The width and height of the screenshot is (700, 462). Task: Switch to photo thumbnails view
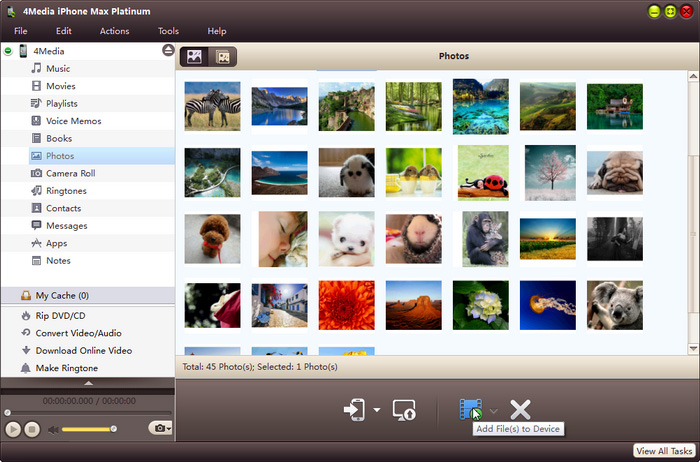click(x=195, y=57)
